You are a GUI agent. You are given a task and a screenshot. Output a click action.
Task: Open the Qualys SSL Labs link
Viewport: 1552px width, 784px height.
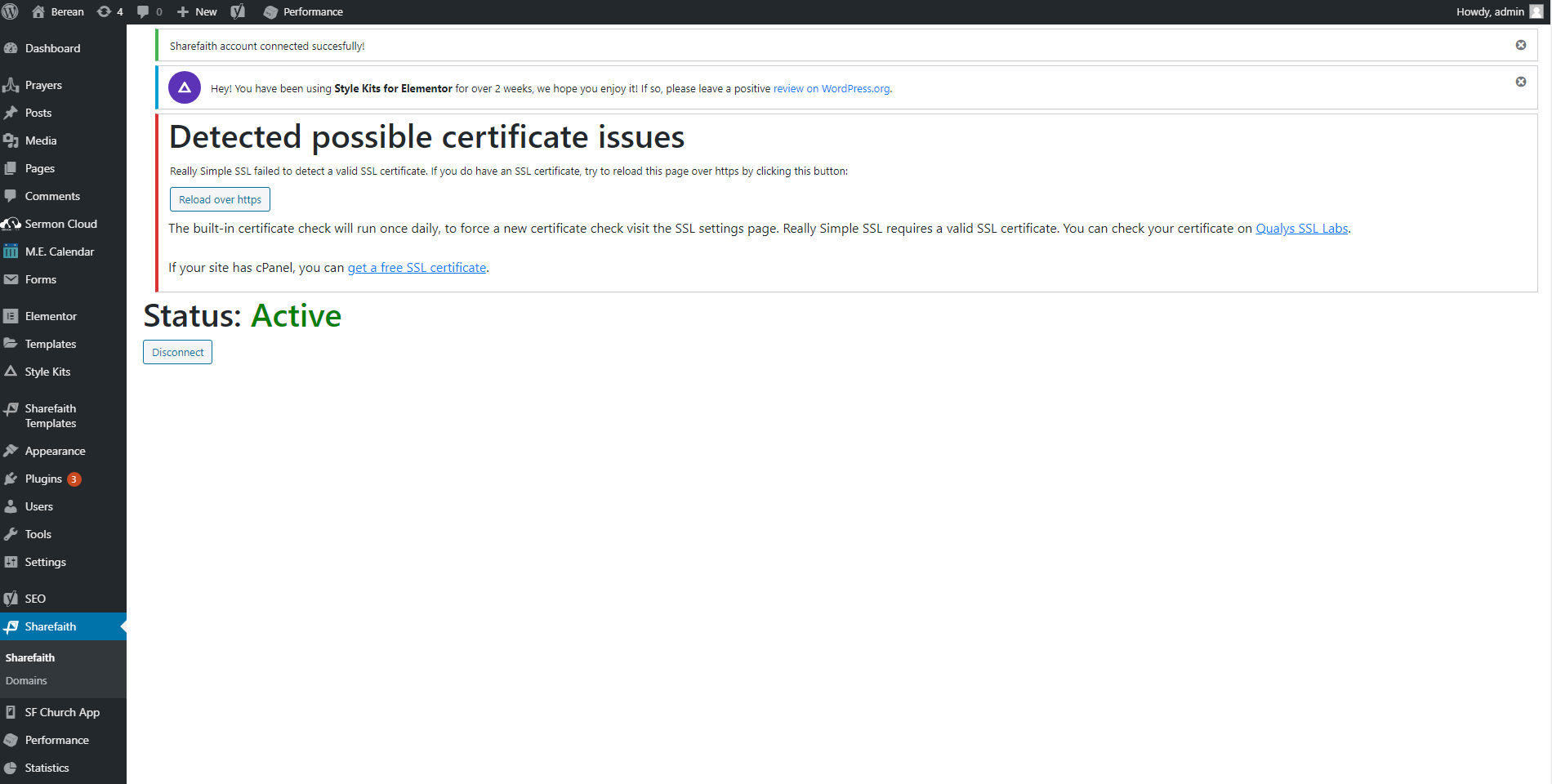pyautogui.click(x=1301, y=229)
